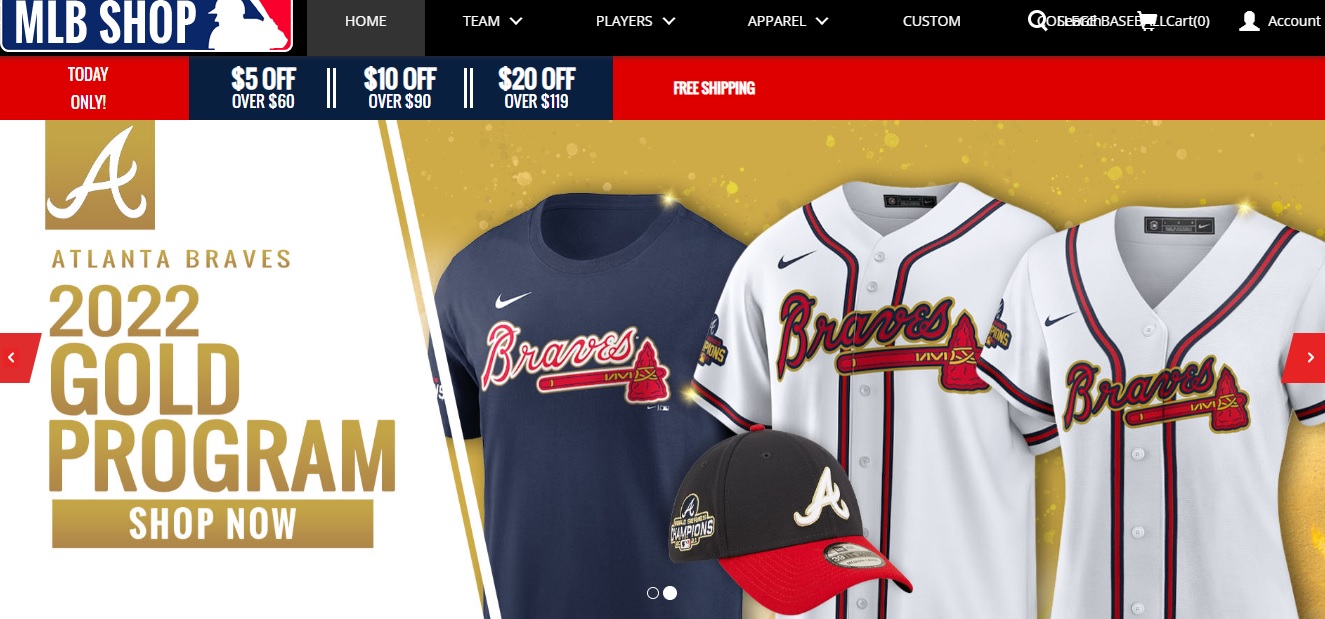This screenshot has height=619, width=1325.
Task: Select the second carousel dot
Action: pyautogui.click(x=670, y=593)
